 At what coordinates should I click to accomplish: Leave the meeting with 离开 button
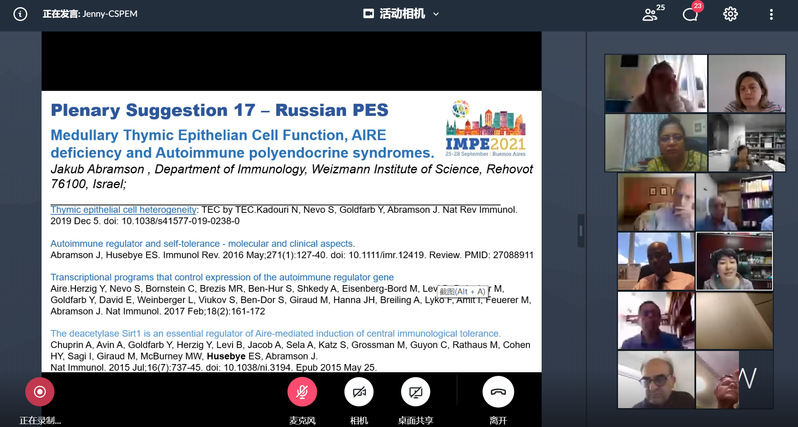497,391
